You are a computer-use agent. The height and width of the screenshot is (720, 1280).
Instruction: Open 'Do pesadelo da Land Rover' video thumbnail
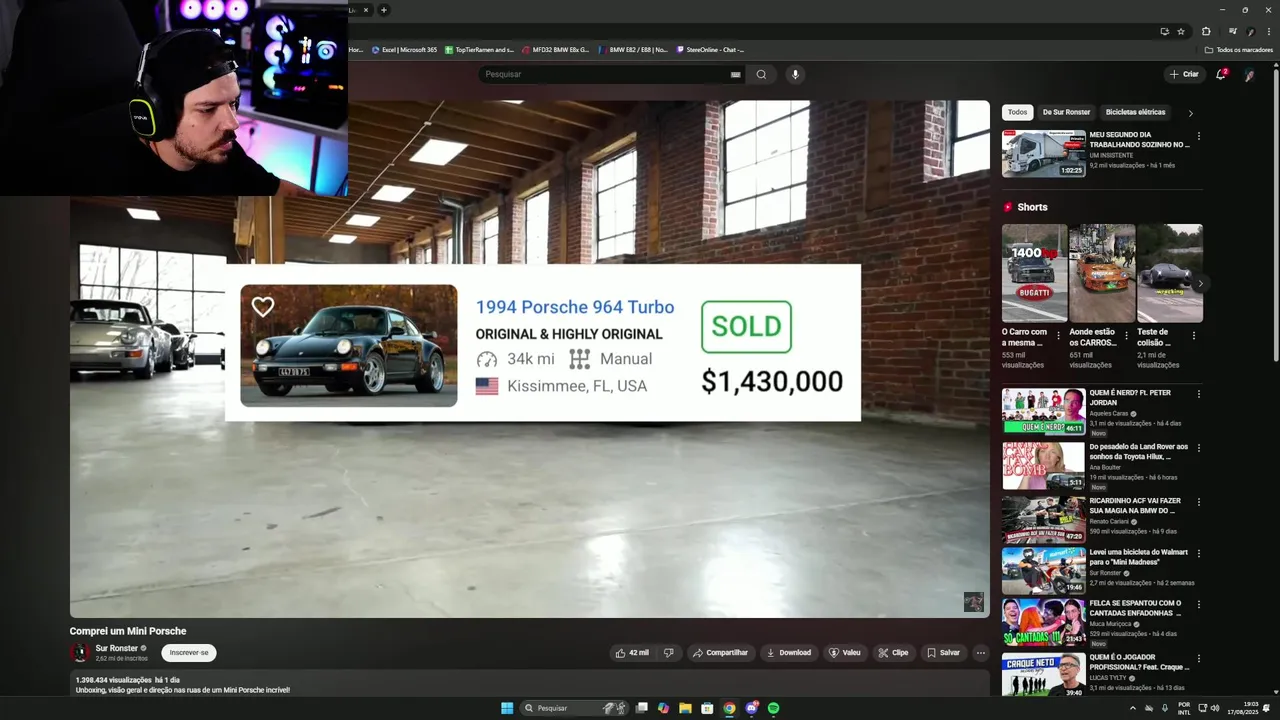1043,465
